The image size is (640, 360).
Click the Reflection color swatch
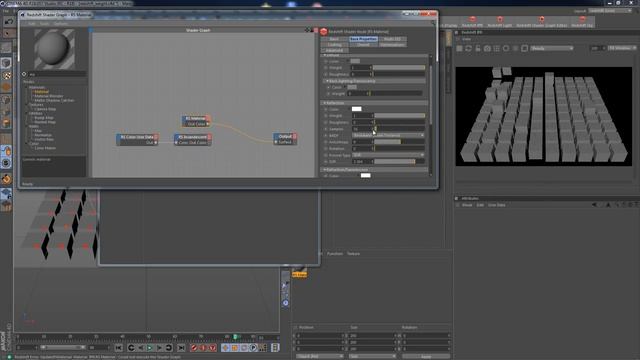[x=356, y=109]
